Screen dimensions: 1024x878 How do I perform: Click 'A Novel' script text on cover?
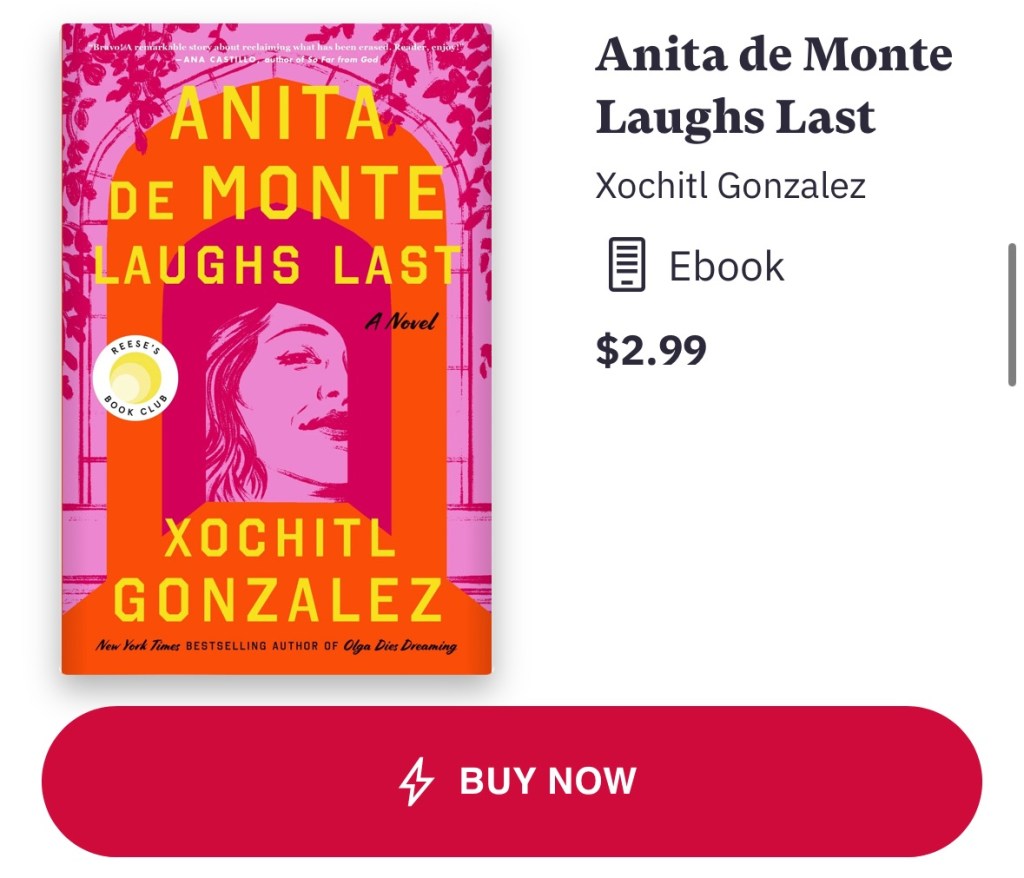pos(406,322)
